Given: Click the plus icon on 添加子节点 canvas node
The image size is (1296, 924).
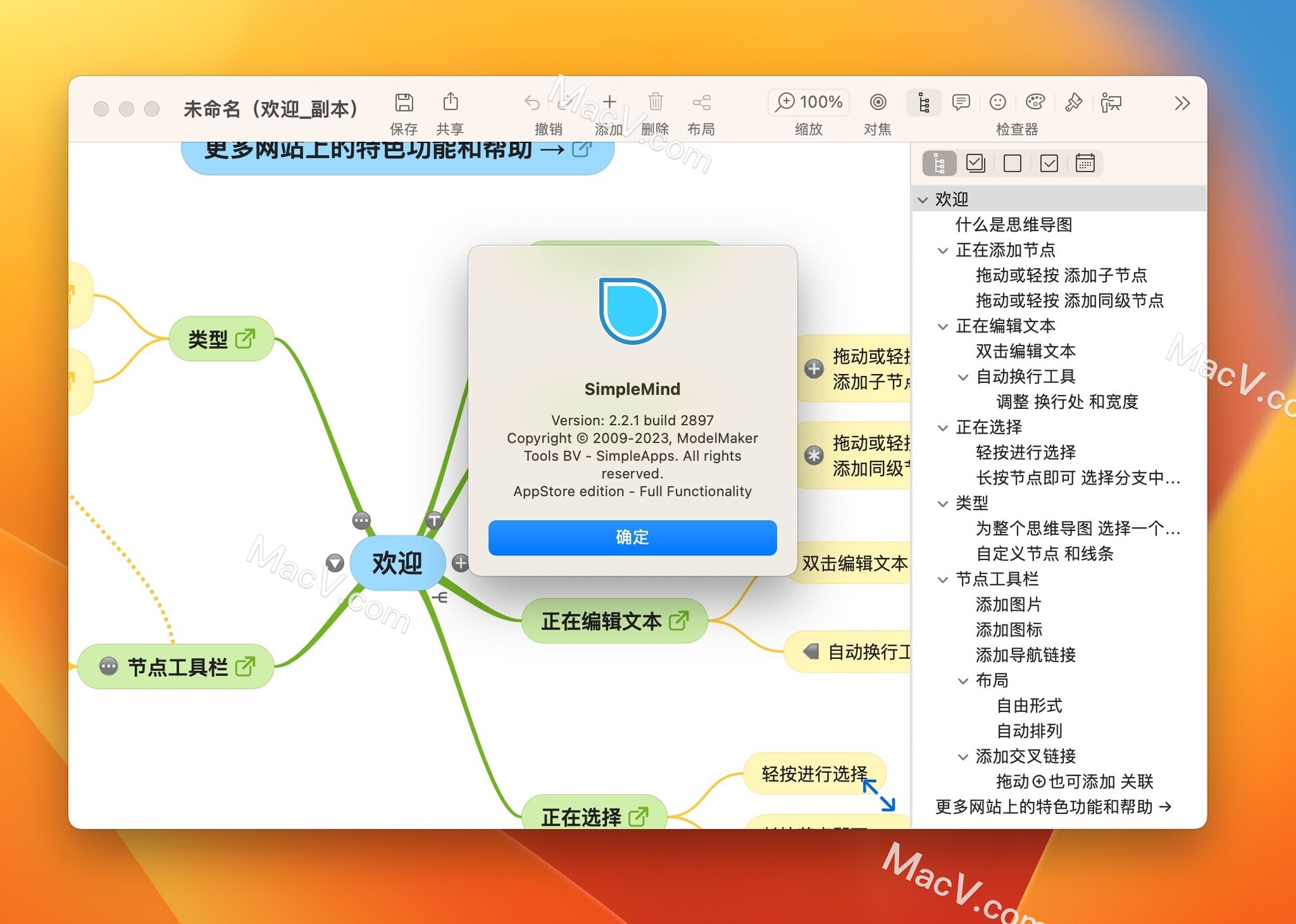Looking at the screenshot, I should click(814, 369).
